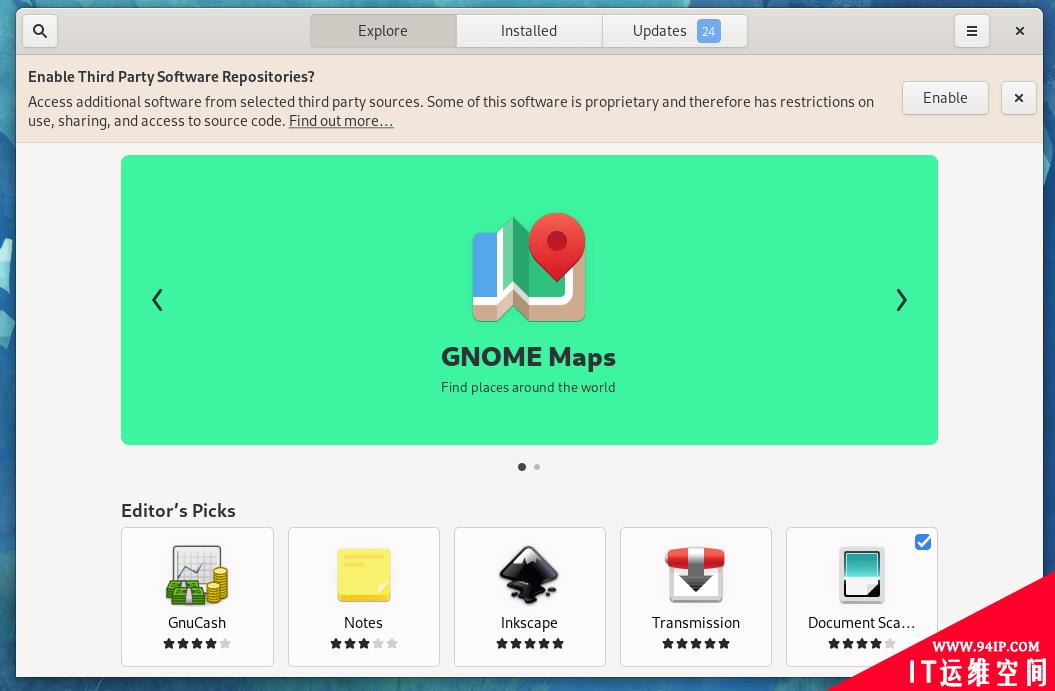
Task: Switch to the Installed tab
Action: [529, 31]
